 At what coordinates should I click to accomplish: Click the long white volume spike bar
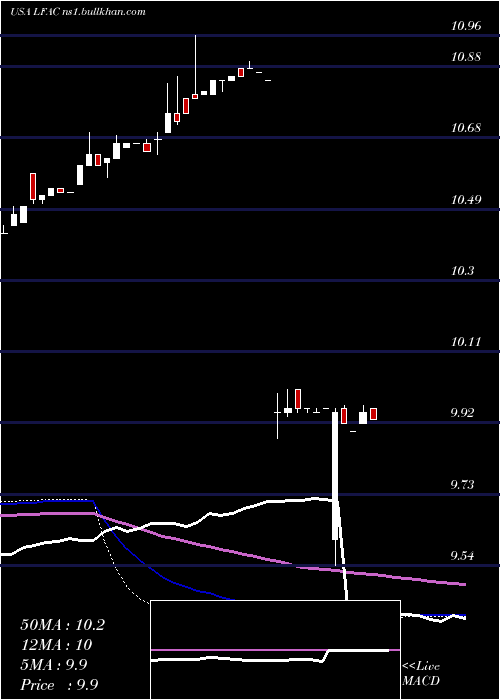335,476
